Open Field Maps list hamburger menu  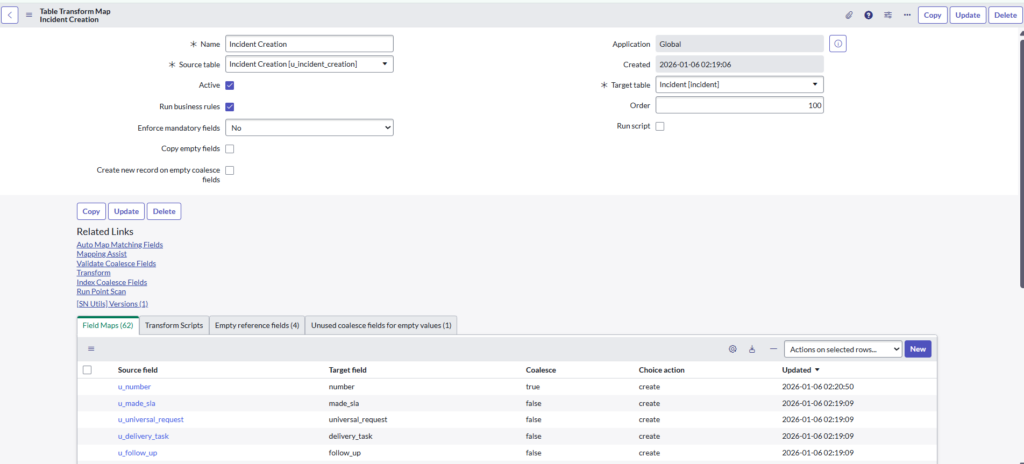pos(91,349)
